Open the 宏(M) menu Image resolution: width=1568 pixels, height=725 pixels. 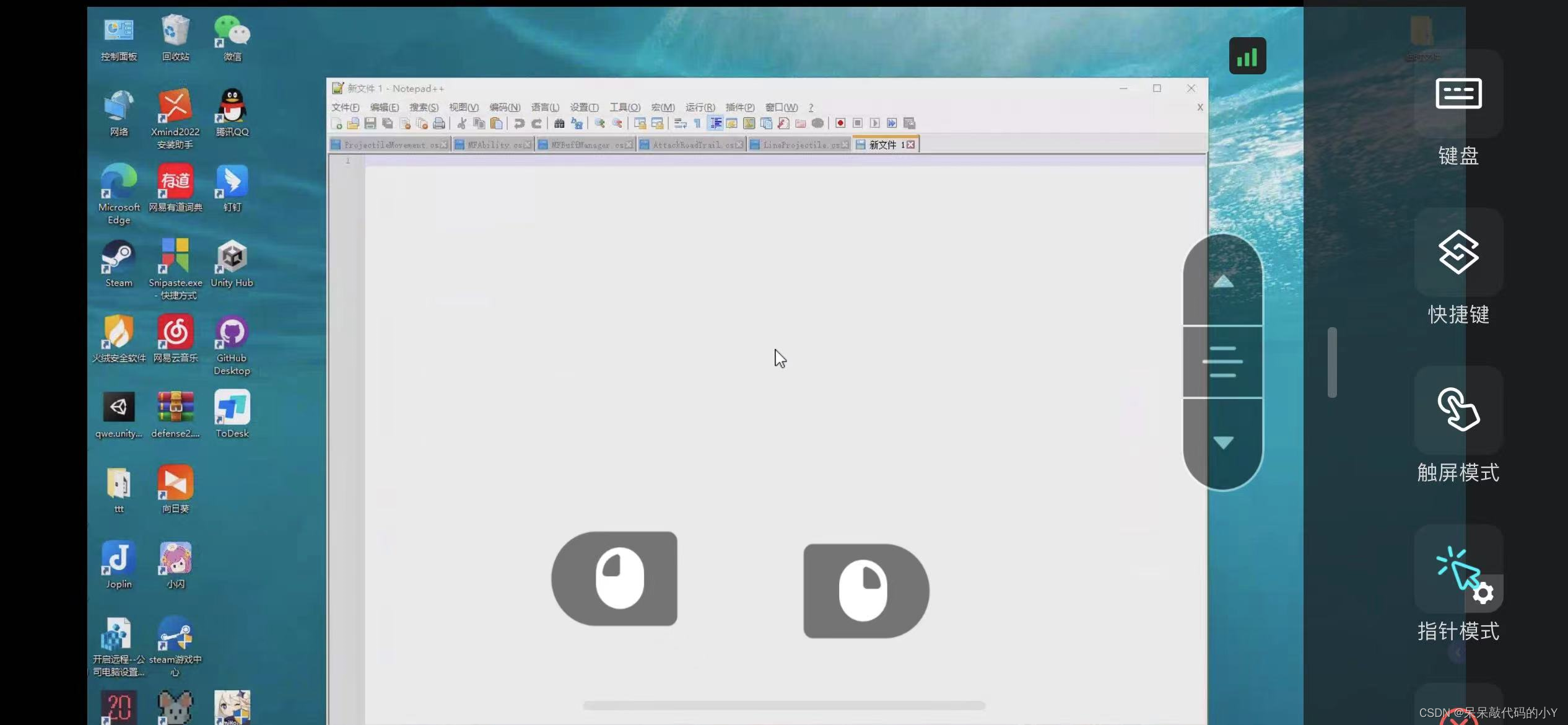click(663, 107)
